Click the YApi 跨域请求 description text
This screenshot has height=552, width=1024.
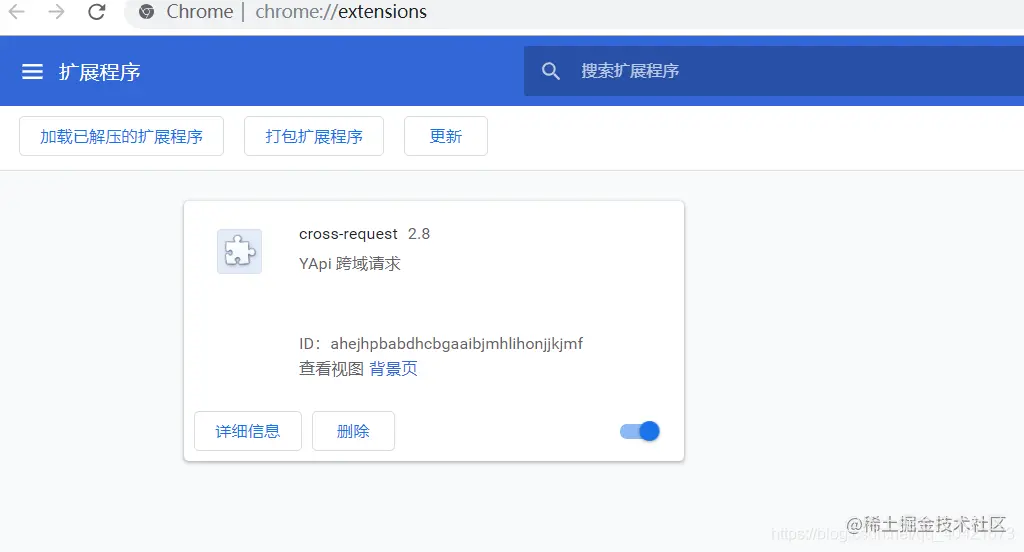click(x=350, y=263)
